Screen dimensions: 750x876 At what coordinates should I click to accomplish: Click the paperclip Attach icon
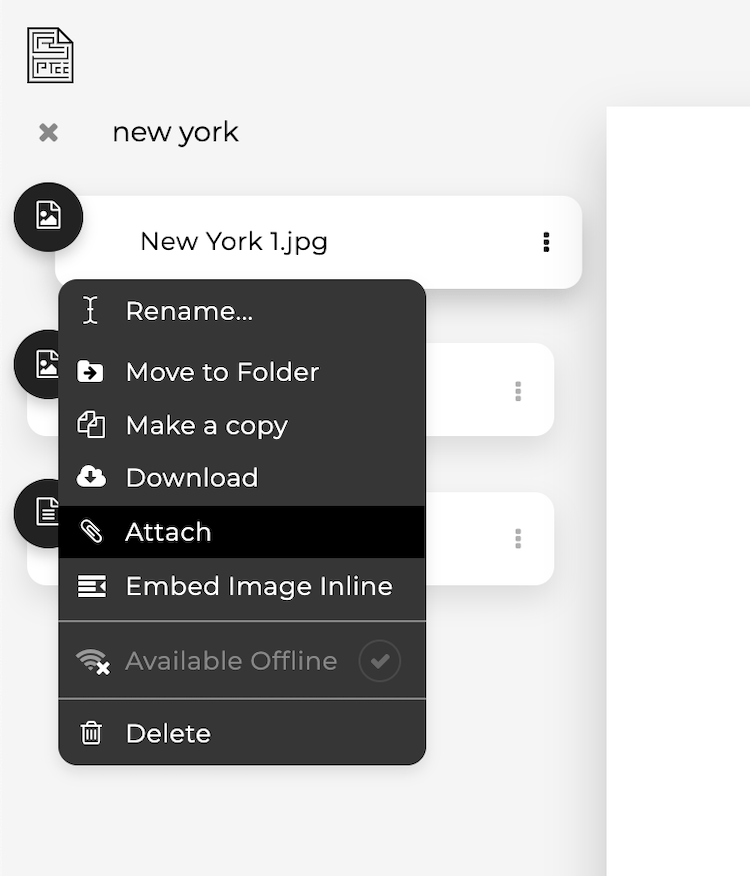click(x=91, y=531)
